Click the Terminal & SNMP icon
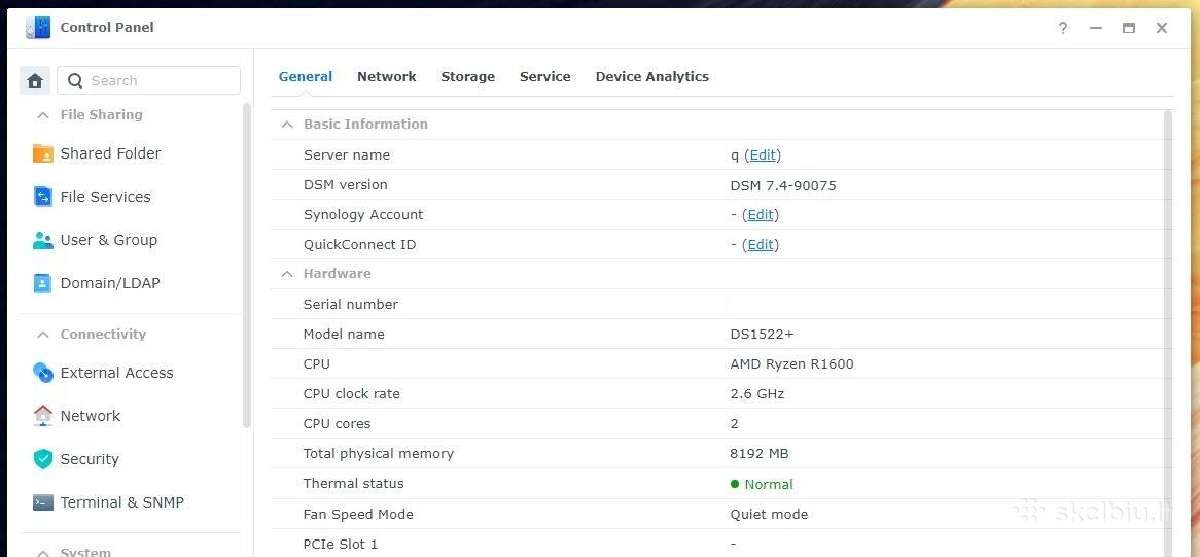Viewport: 1200px width, 557px height. (43, 503)
